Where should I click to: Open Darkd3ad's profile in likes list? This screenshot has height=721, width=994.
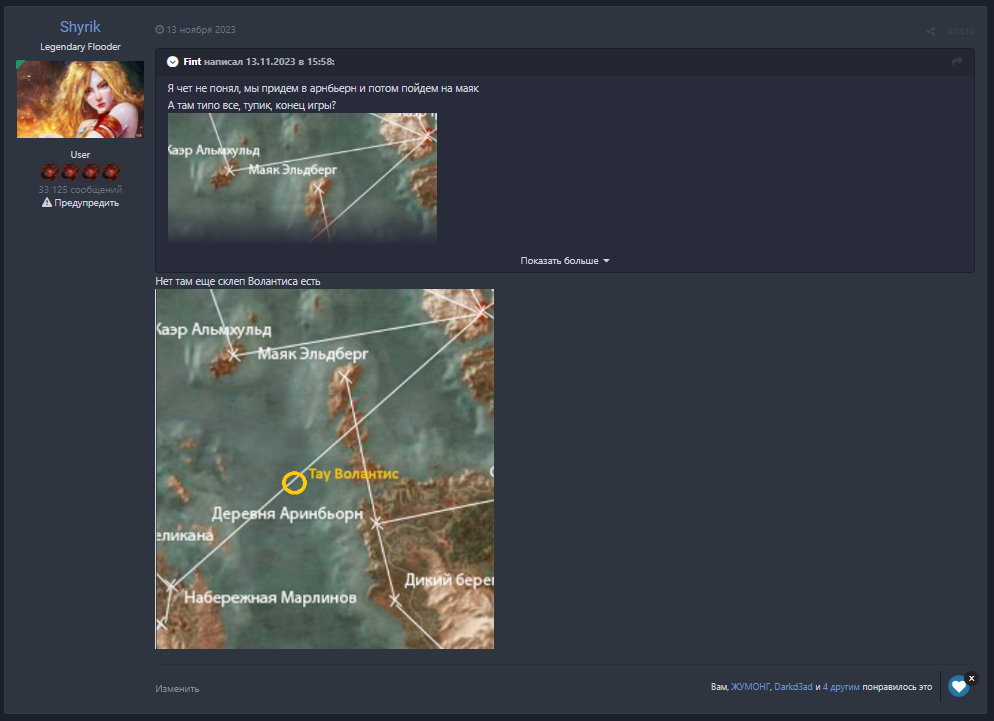(794, 687)
